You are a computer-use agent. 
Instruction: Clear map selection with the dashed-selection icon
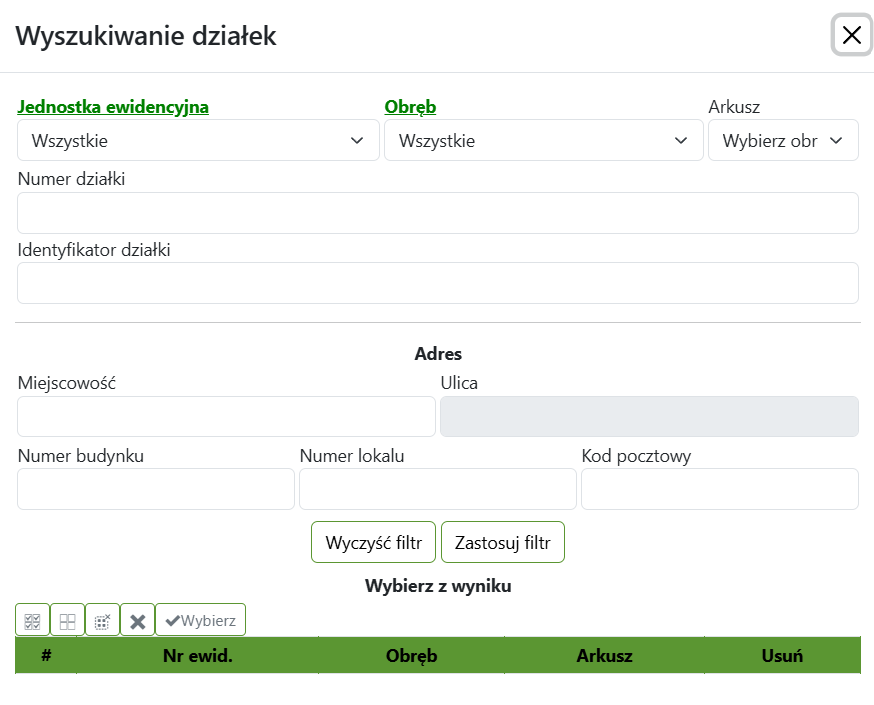point(102,619)
